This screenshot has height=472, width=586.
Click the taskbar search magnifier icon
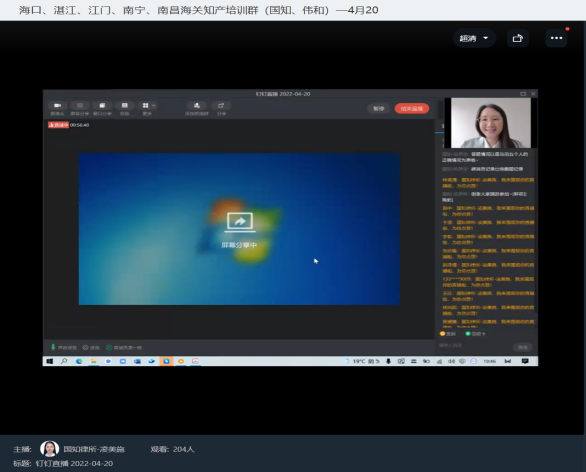click(64, 361)
